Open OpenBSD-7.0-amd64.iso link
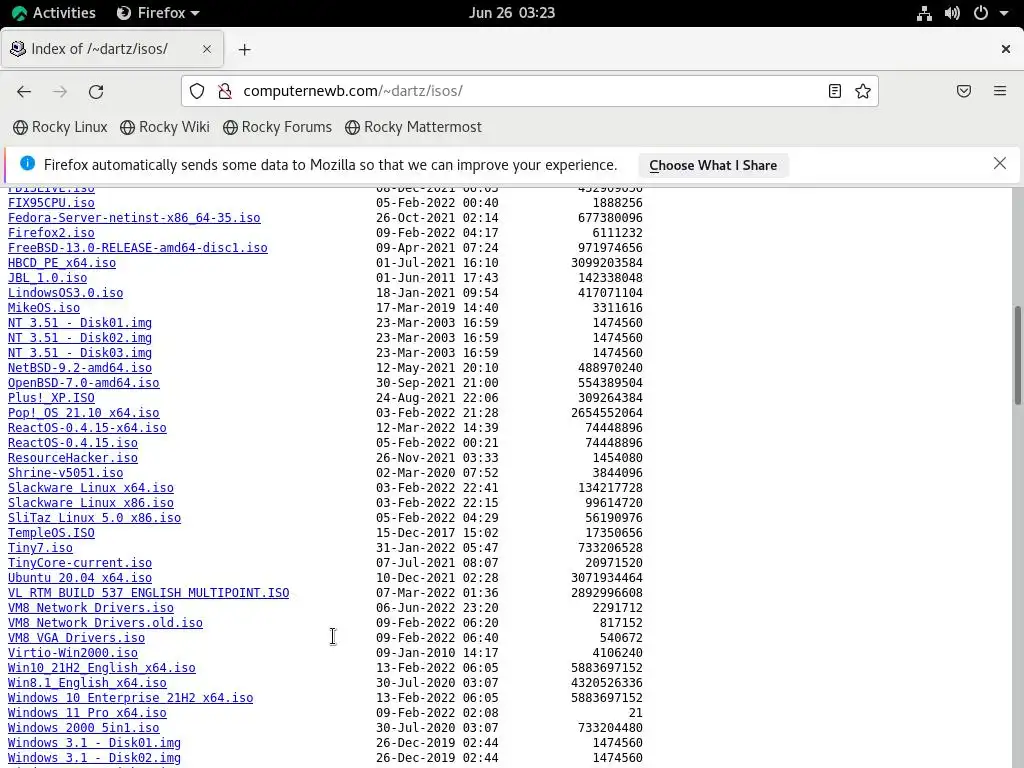The height and width of the screenshot is (768, 1024). coord(84,383)
